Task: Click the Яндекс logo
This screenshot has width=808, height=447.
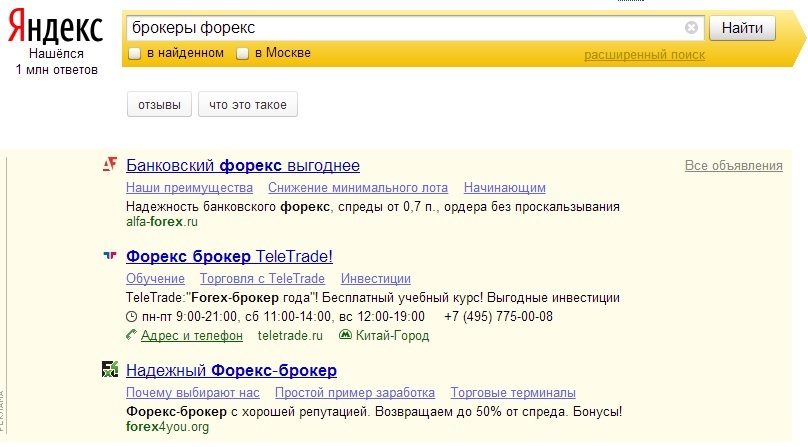Action: 56,27
